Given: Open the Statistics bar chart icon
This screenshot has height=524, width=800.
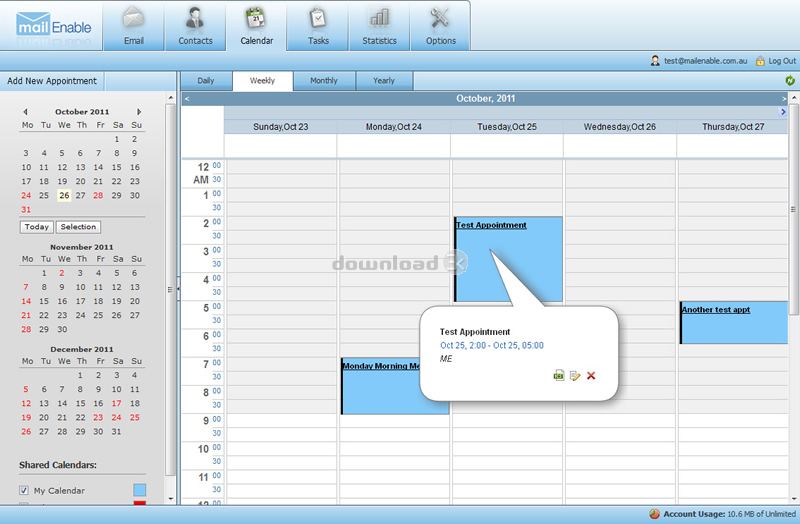Looking at the screenshot, I should pos(379,19).
